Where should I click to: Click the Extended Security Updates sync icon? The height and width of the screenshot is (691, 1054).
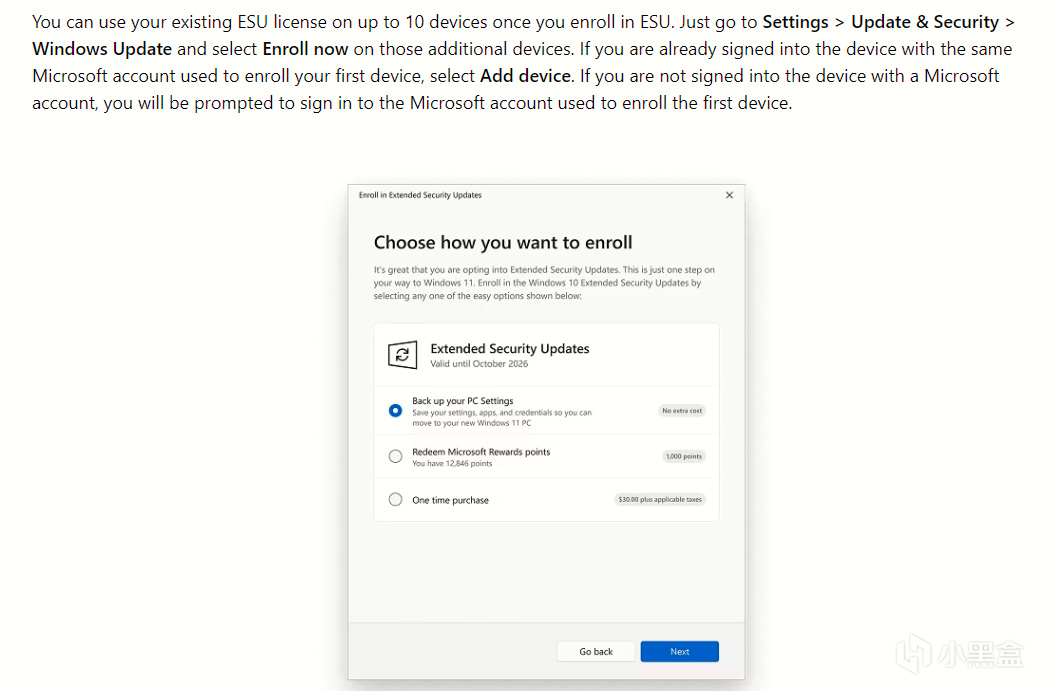coord(402,354)
